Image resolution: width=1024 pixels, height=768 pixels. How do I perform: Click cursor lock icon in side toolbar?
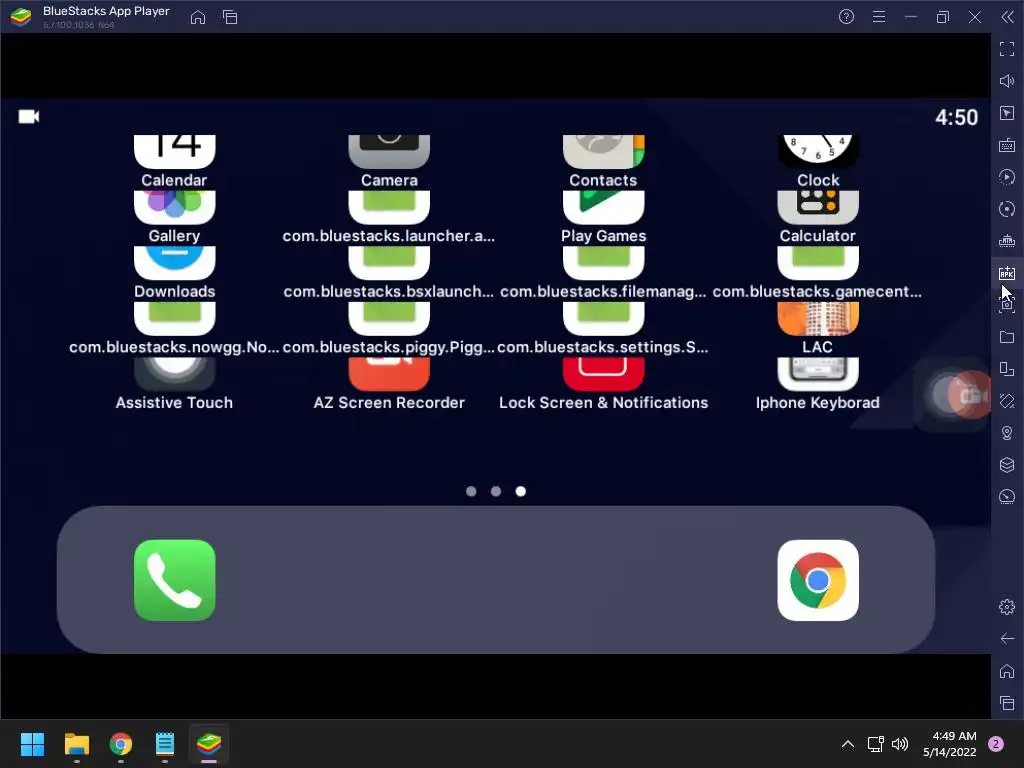pos(1007,113)
